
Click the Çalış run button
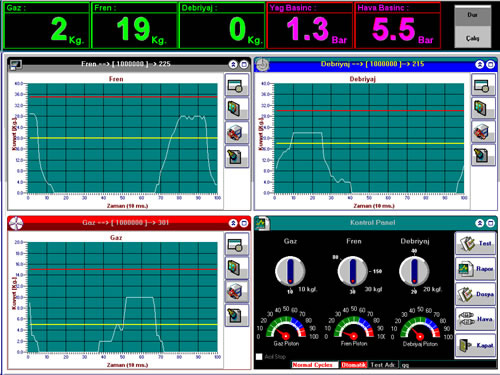tap(472, 38)
